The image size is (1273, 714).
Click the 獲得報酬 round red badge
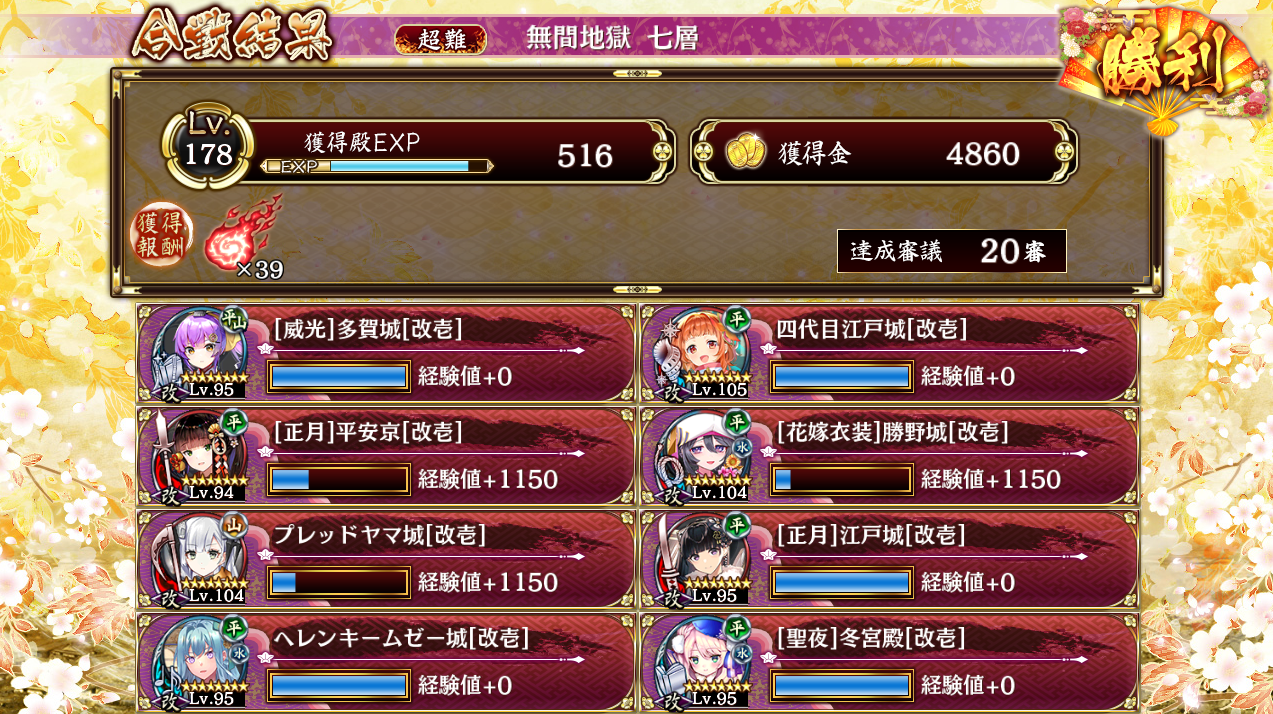[161, 234]
